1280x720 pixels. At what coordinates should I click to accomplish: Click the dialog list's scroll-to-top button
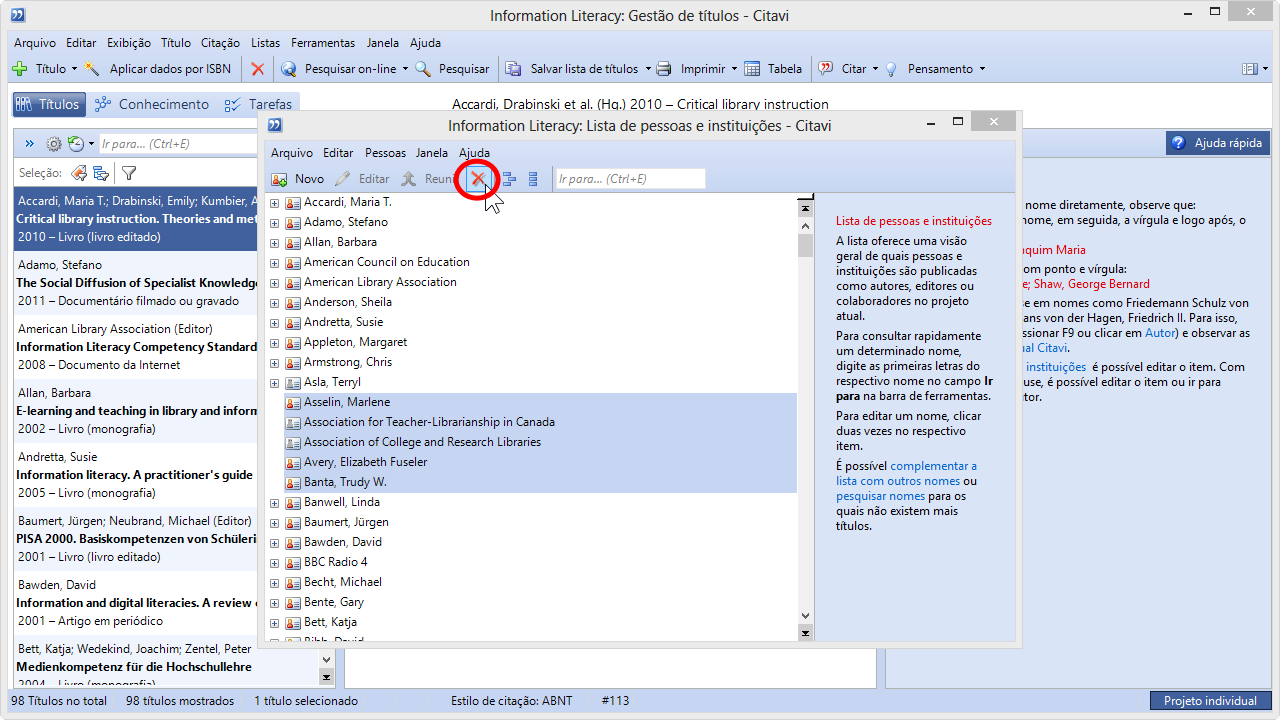pyautogui.click(x=805, y=208)
